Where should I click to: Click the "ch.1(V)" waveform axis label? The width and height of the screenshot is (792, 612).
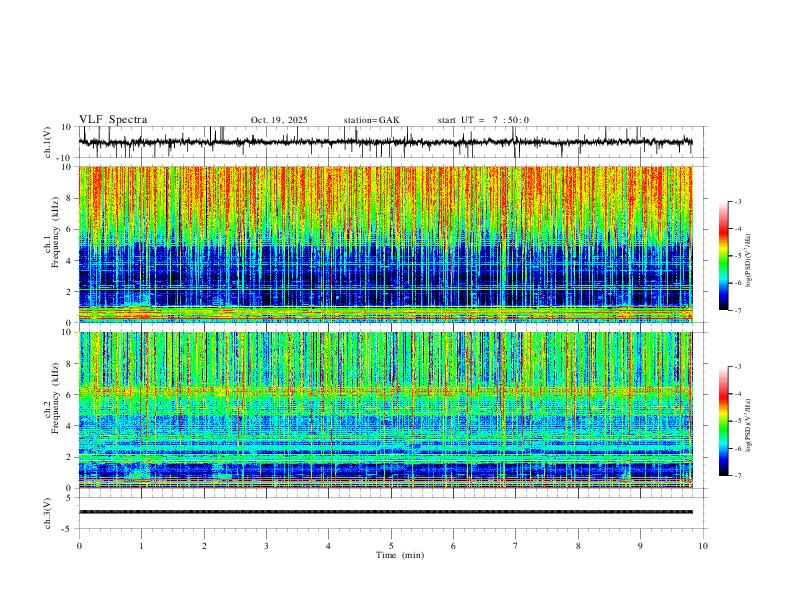click(48, 142)
